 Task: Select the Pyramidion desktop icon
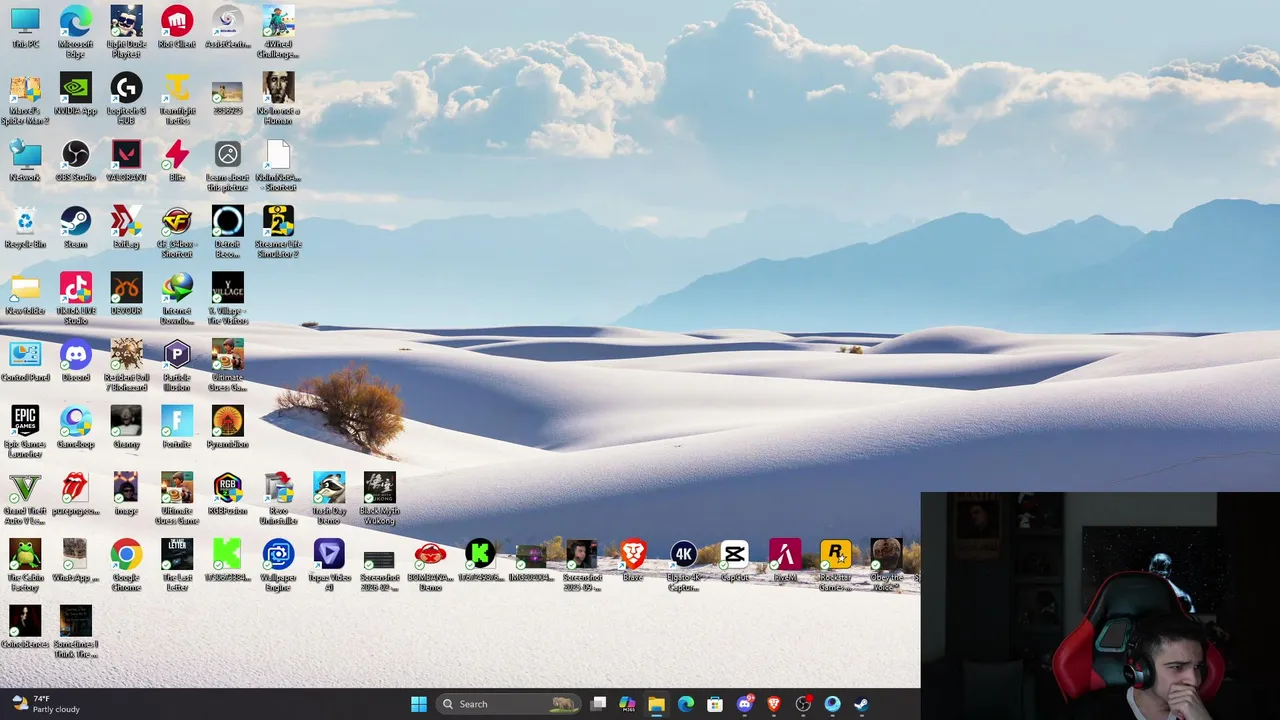point(227,428)
